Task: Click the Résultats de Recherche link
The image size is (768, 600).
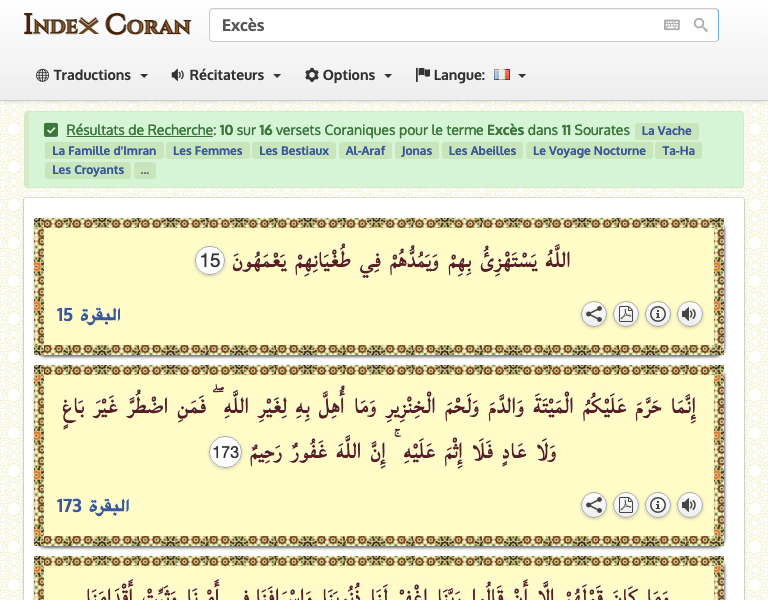Action: pos(140,130)
